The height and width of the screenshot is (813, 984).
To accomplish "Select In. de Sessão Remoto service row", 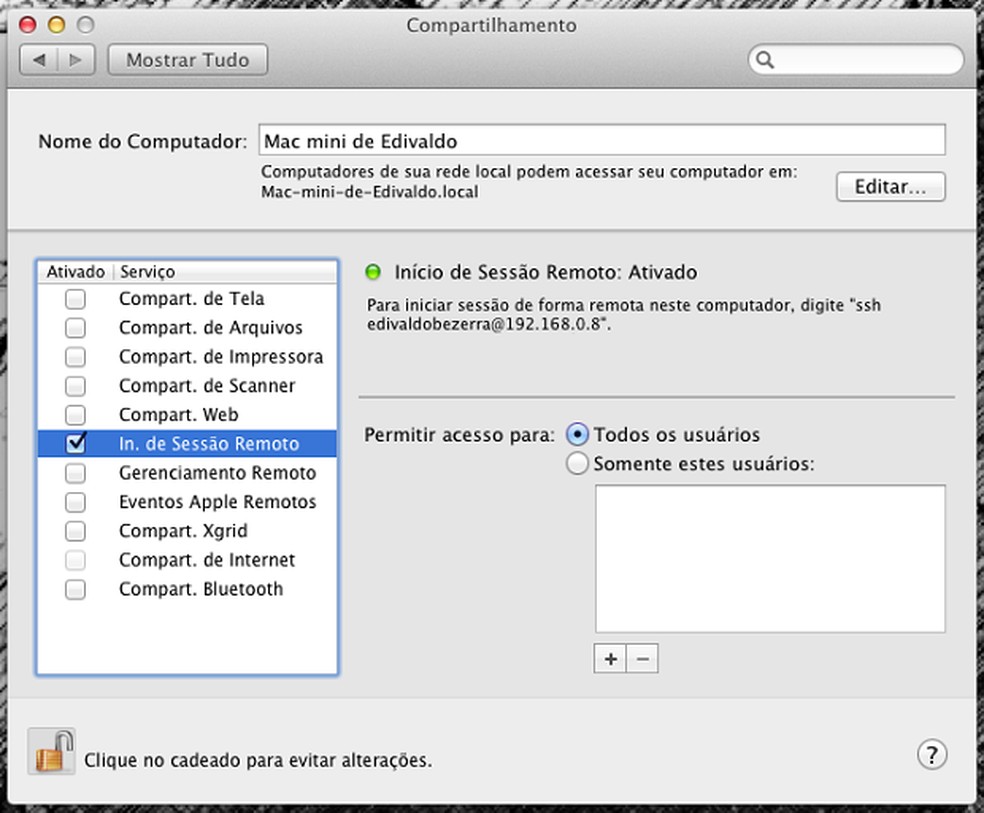I will (x=187, y=444).
